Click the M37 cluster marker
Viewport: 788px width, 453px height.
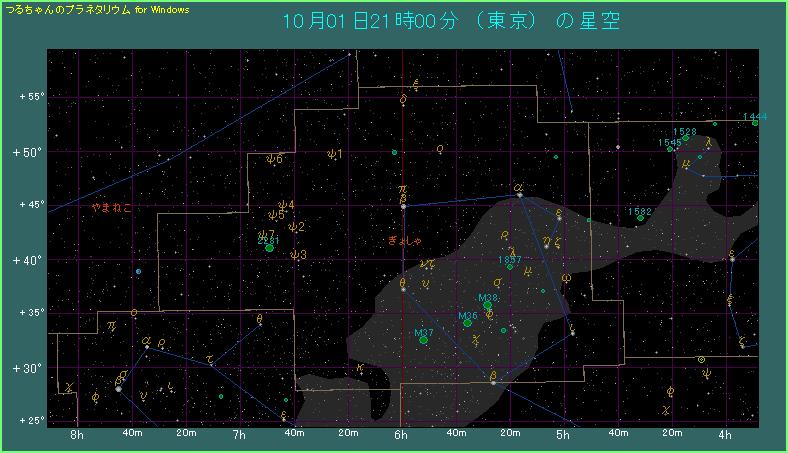pyautogui.click(x=424, y=340)
